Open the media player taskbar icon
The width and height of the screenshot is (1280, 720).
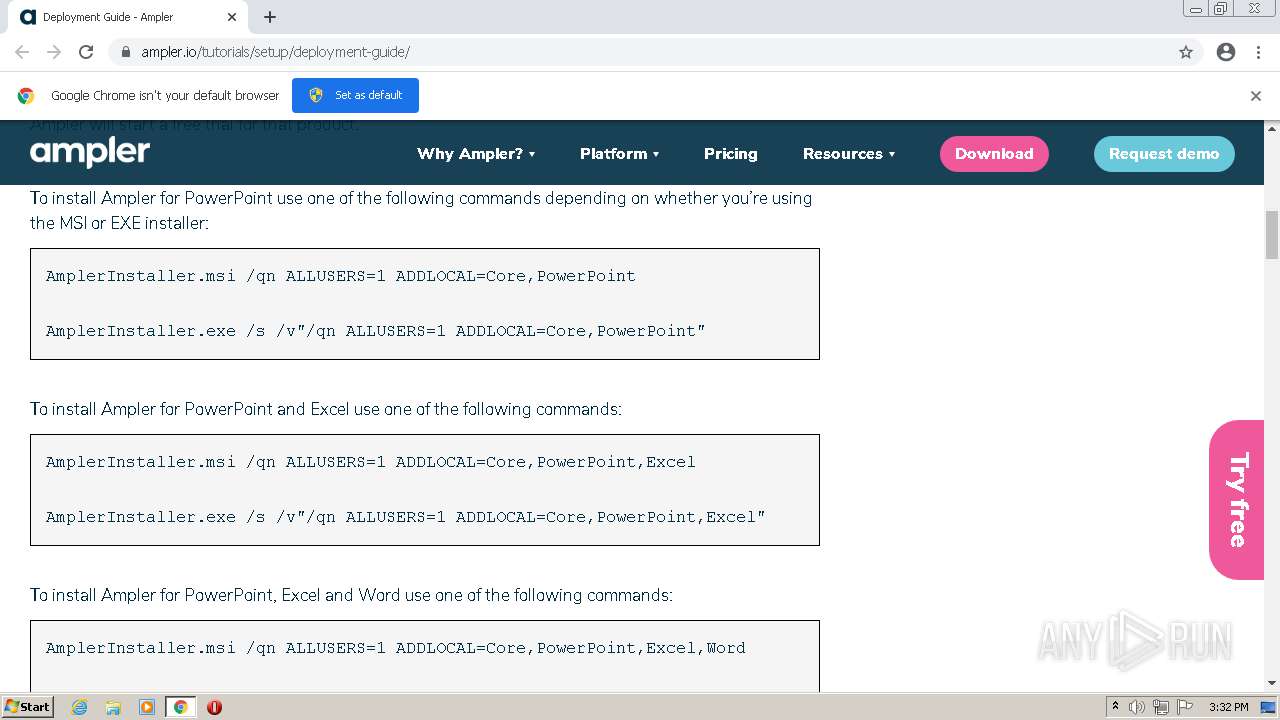[147, 707]
